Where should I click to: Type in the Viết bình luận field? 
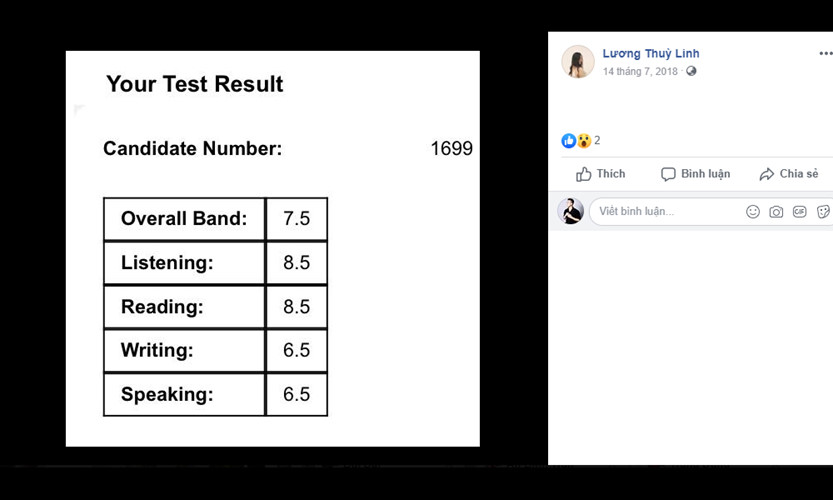pos(665,212)
